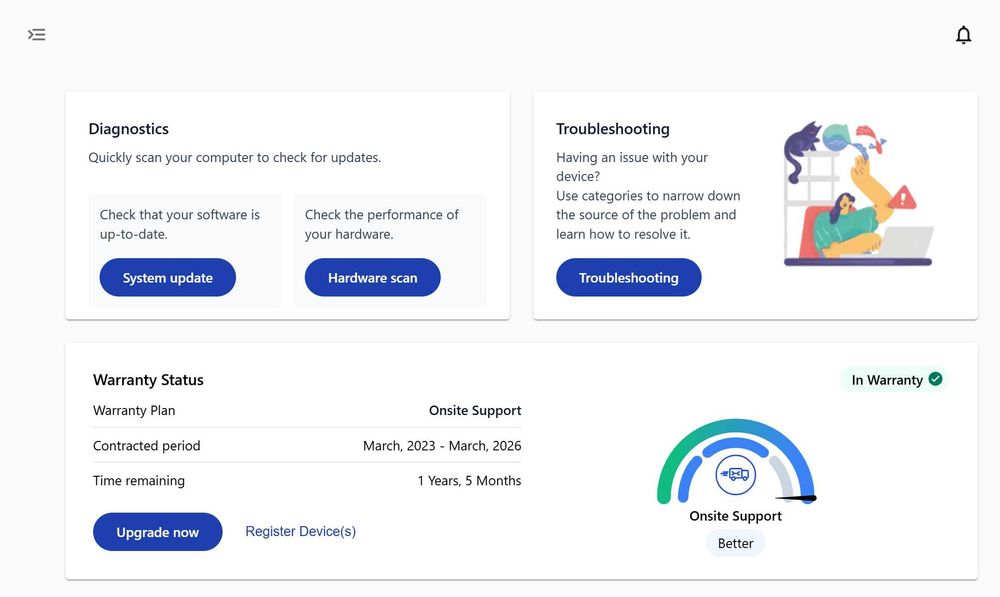Select the Warranty Plan row
This screenshot has width=1000, height=597.
click(x=306, y=410)
